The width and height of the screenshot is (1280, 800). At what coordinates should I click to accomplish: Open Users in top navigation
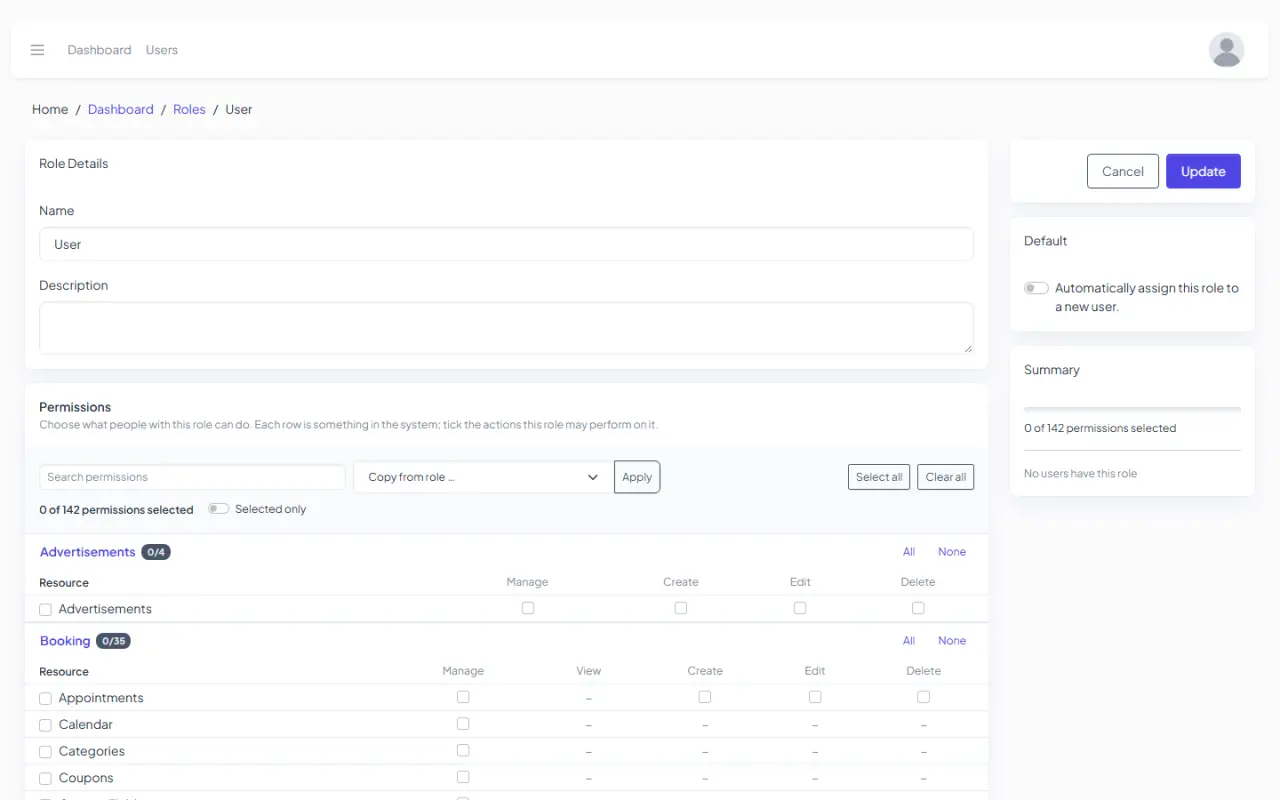tap(161, 50)
